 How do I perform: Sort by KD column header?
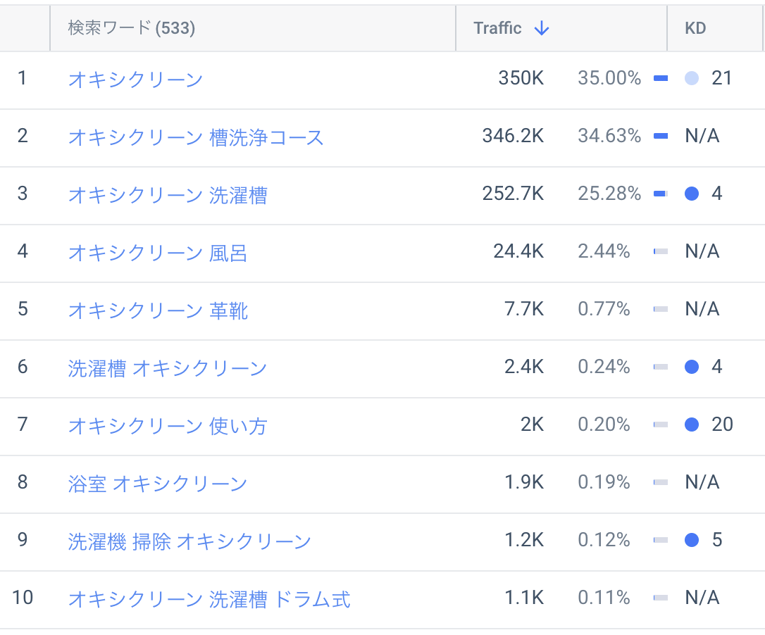pos(695,28)
